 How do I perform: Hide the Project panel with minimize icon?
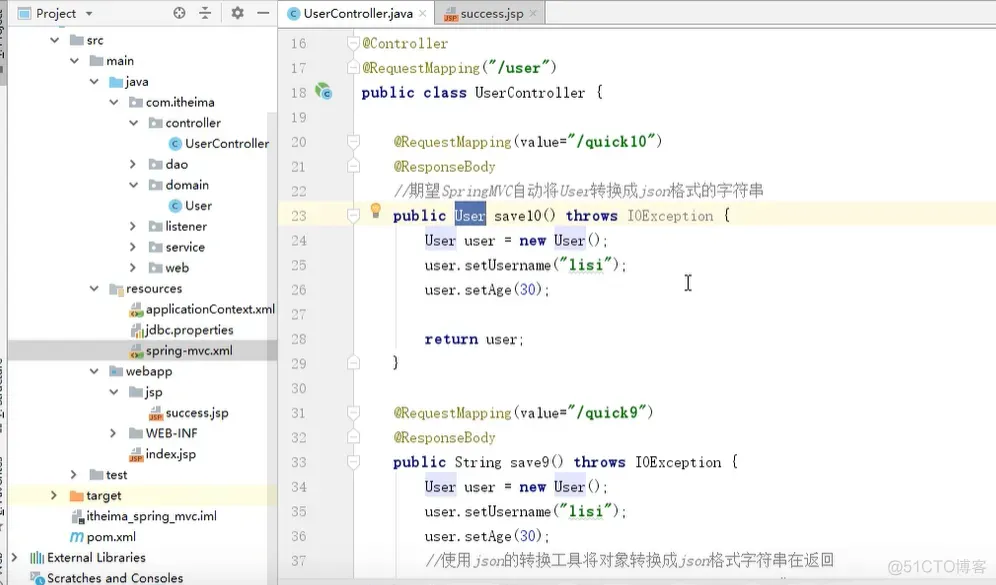[x=263, y=13]
